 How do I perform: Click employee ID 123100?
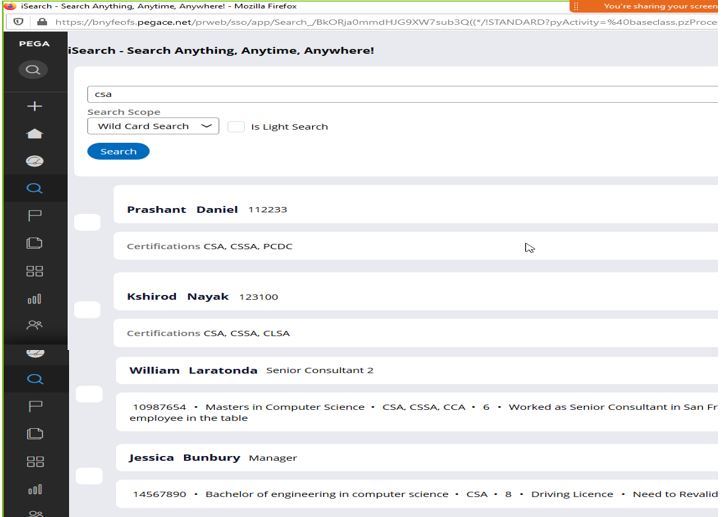click(259, 297)
